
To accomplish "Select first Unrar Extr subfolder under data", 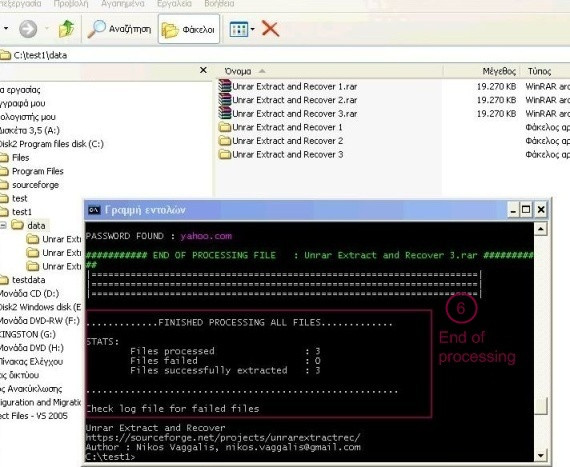I will (x=54, y=239).
